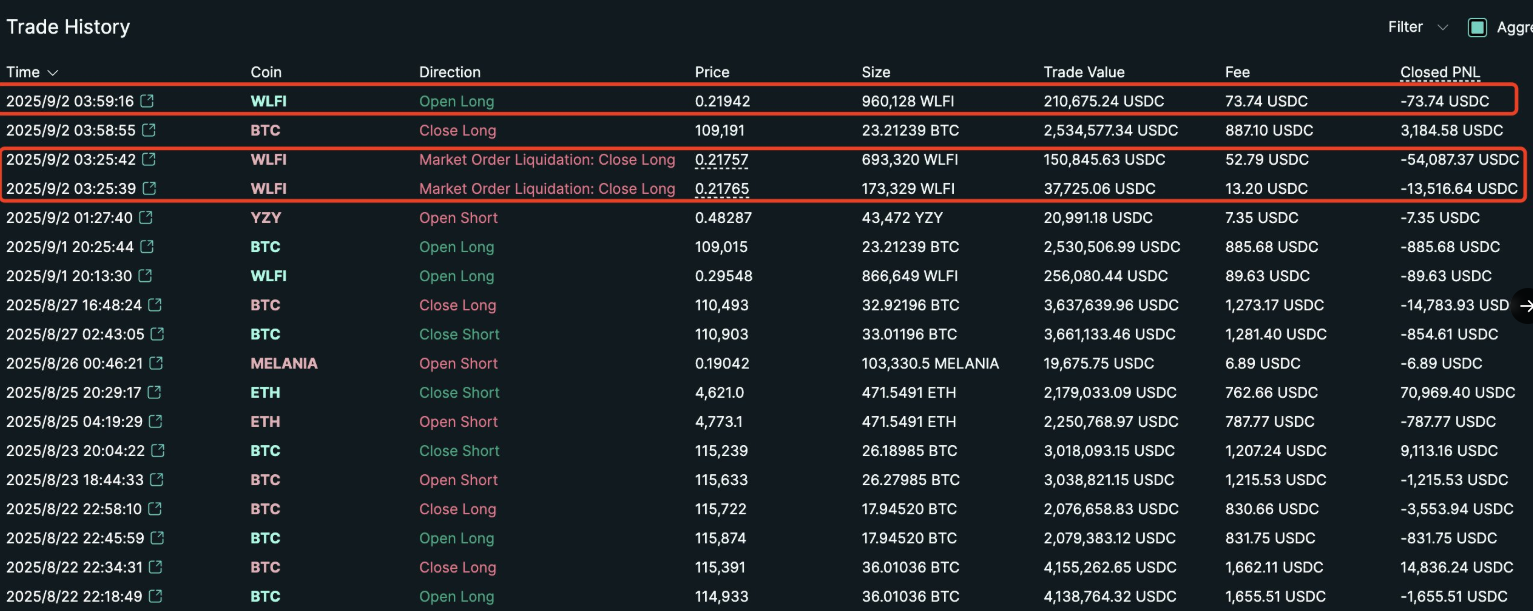Viewport: 1533px width, 611px height.
Task: Click liquidation price 0.21765
Action: [x=721, y=189]
